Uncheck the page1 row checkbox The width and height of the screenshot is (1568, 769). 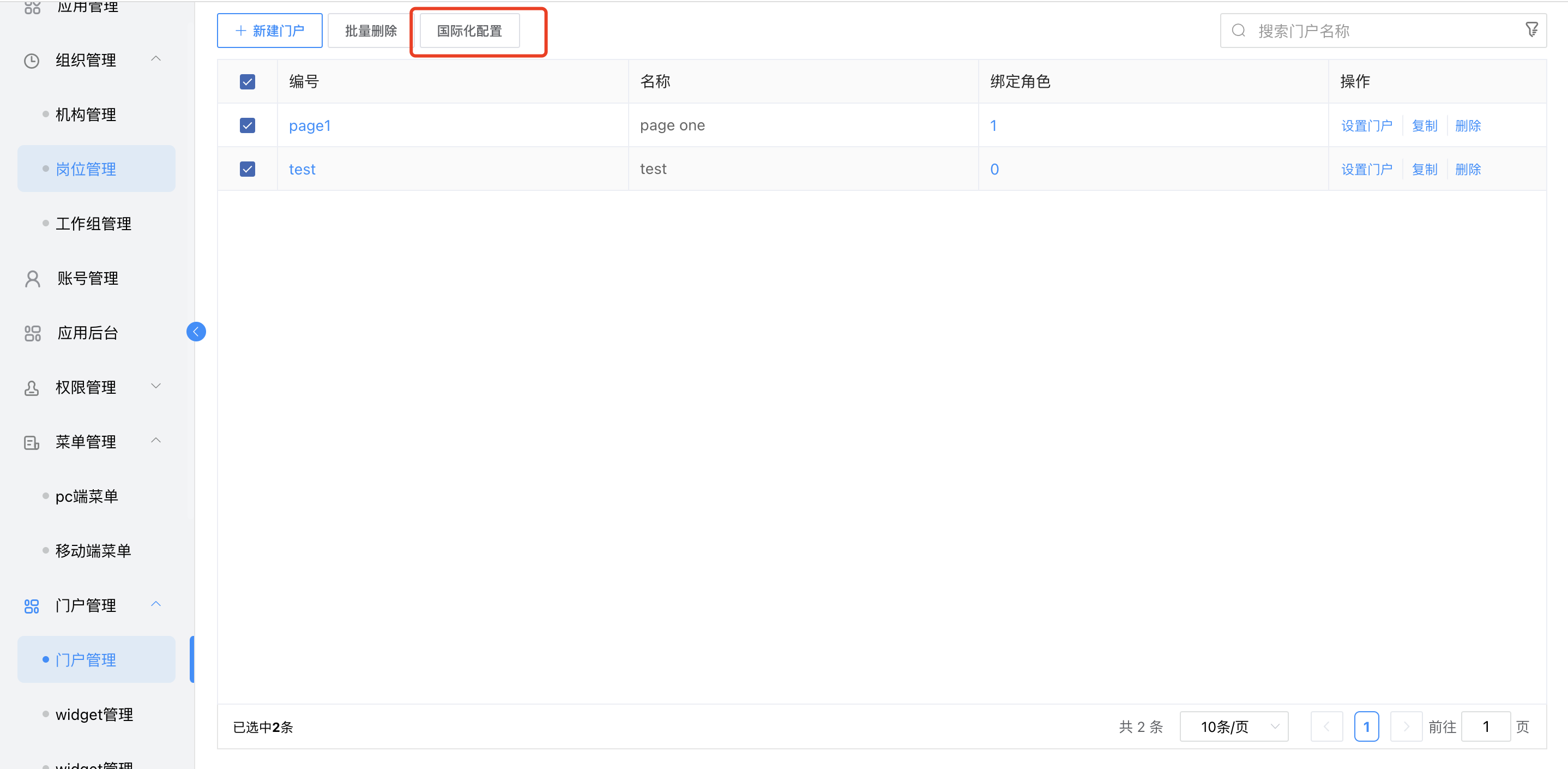pyautogui.click(x=247, y=125)
